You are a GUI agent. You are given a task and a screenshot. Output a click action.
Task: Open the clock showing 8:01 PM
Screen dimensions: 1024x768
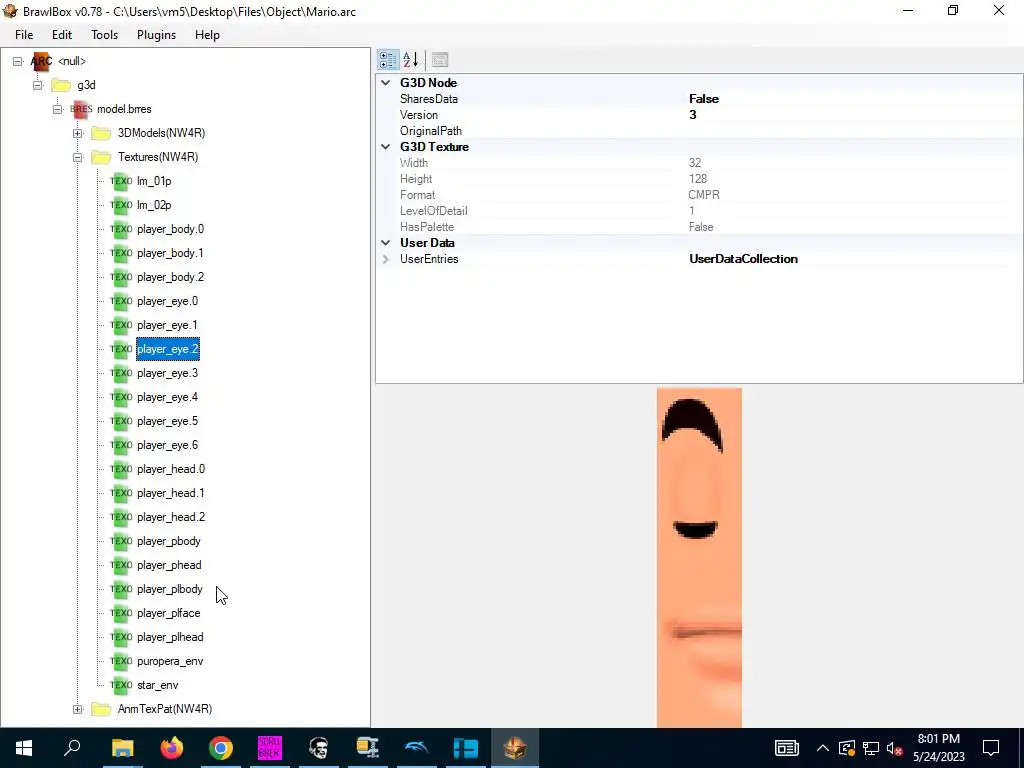(x=938, y=748)
